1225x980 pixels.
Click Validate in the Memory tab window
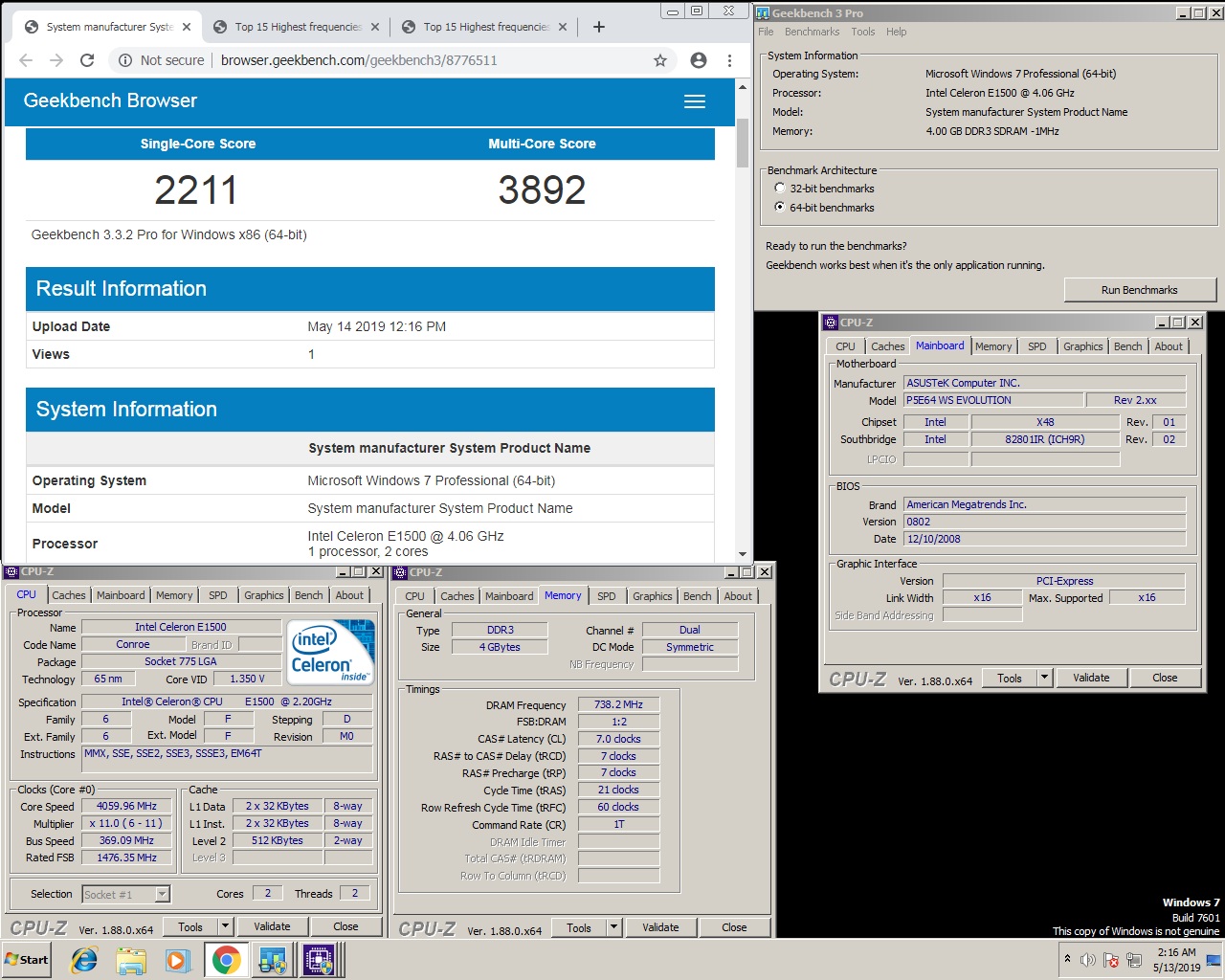click(660, 927)
